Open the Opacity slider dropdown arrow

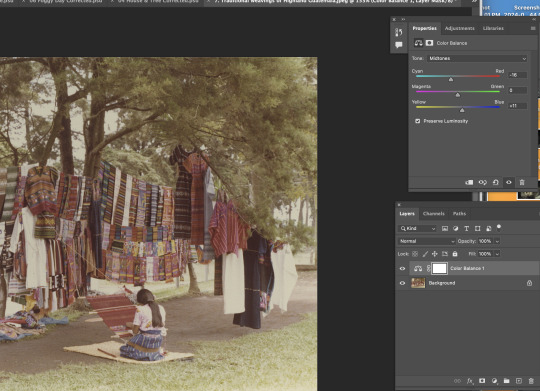[x=497, y=241]
